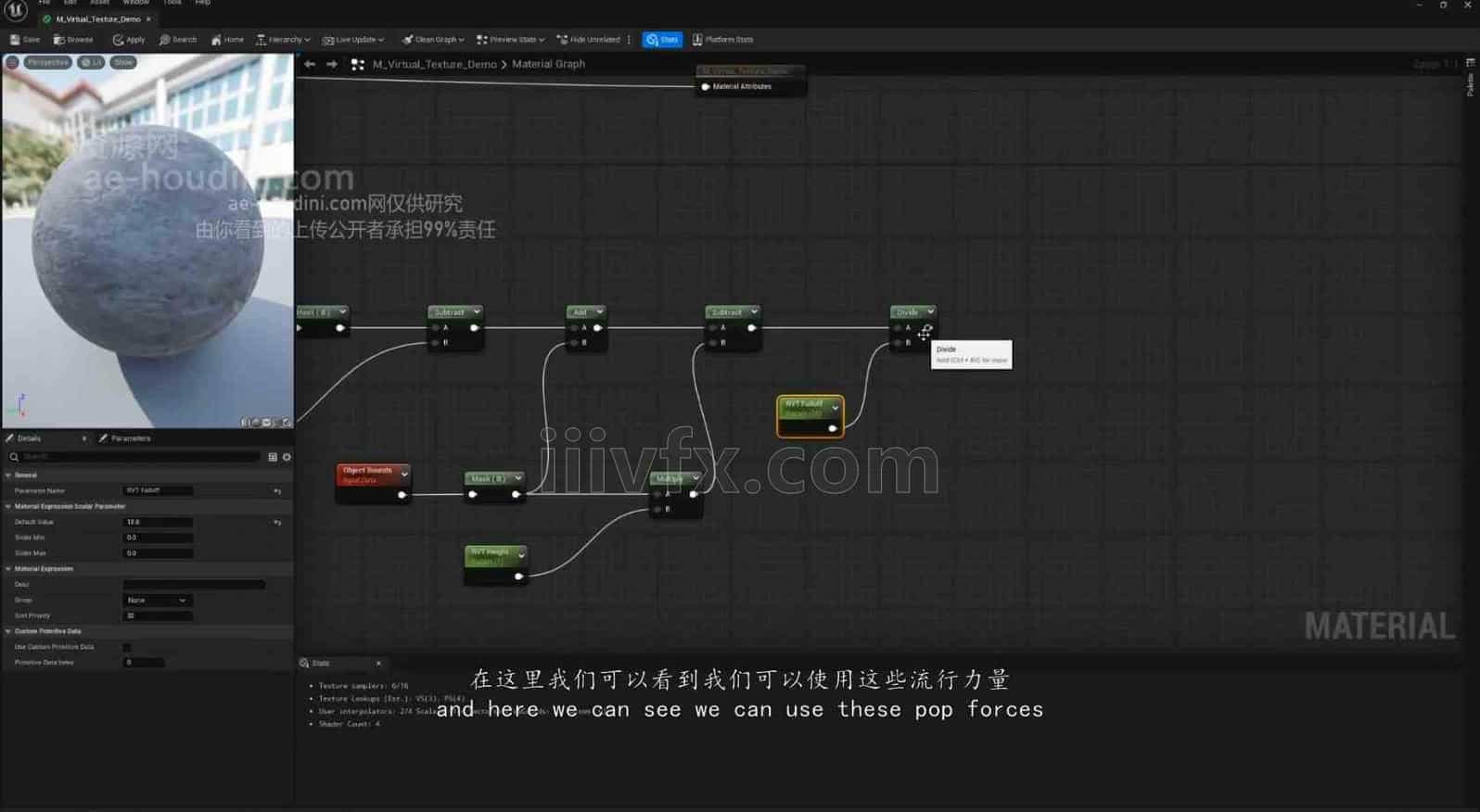Expand the RVT Height node chevron
1480x812 pixels.
[x=521, y=555]
